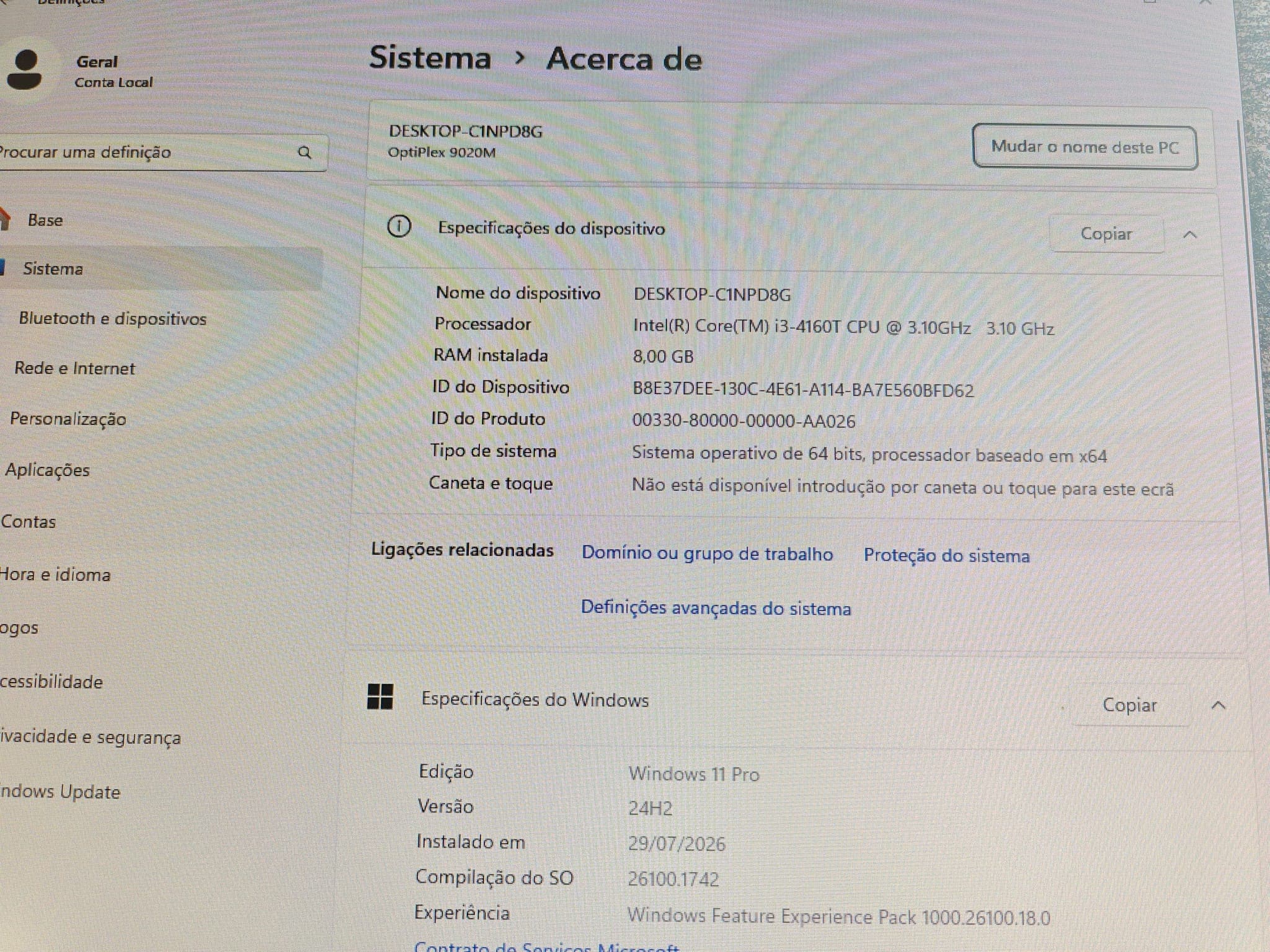Click the DESKTOP-C1NPD8G name in header card

[x=466, y=131]
